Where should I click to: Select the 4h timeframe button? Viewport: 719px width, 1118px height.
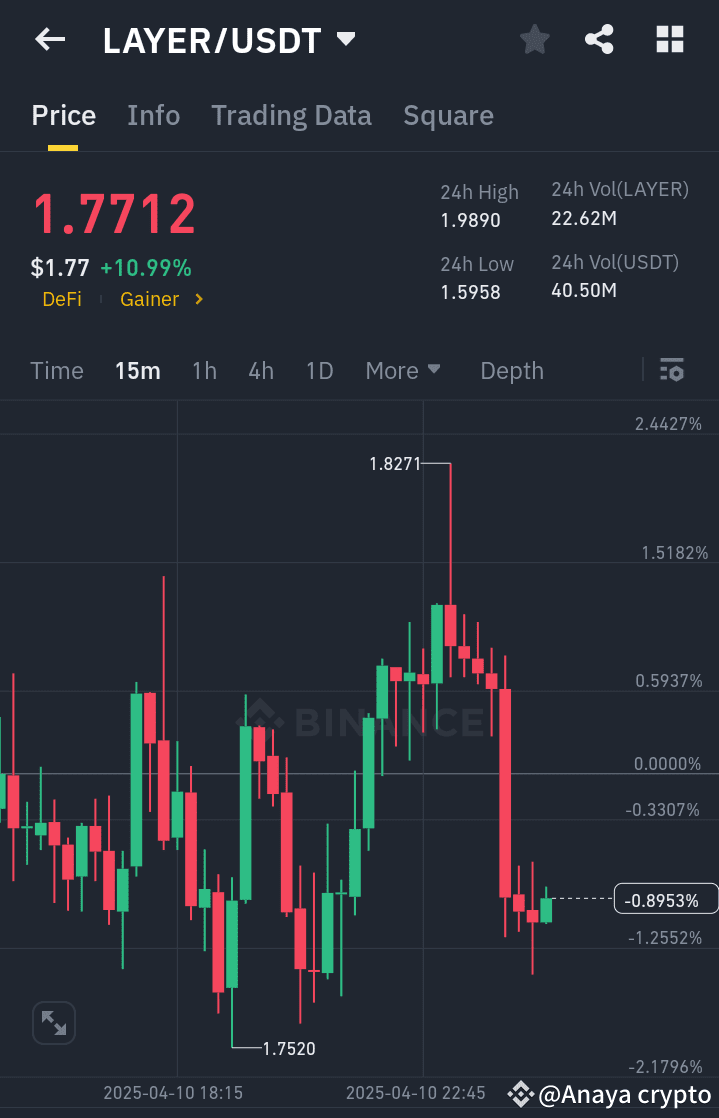click(x=261, y=370)
